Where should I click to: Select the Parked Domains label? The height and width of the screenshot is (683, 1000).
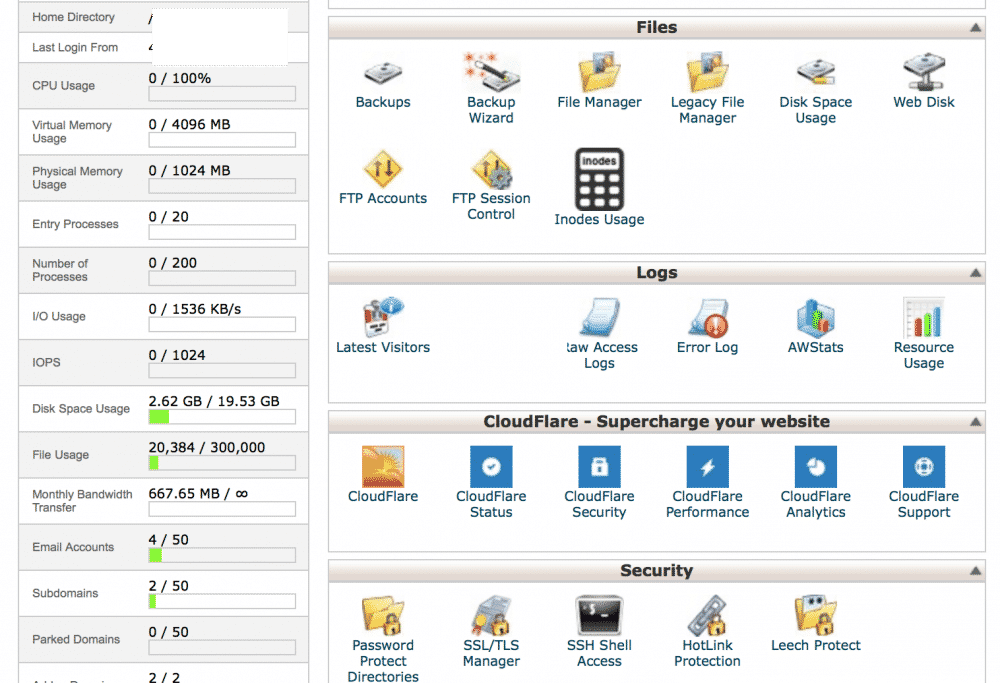76,639
